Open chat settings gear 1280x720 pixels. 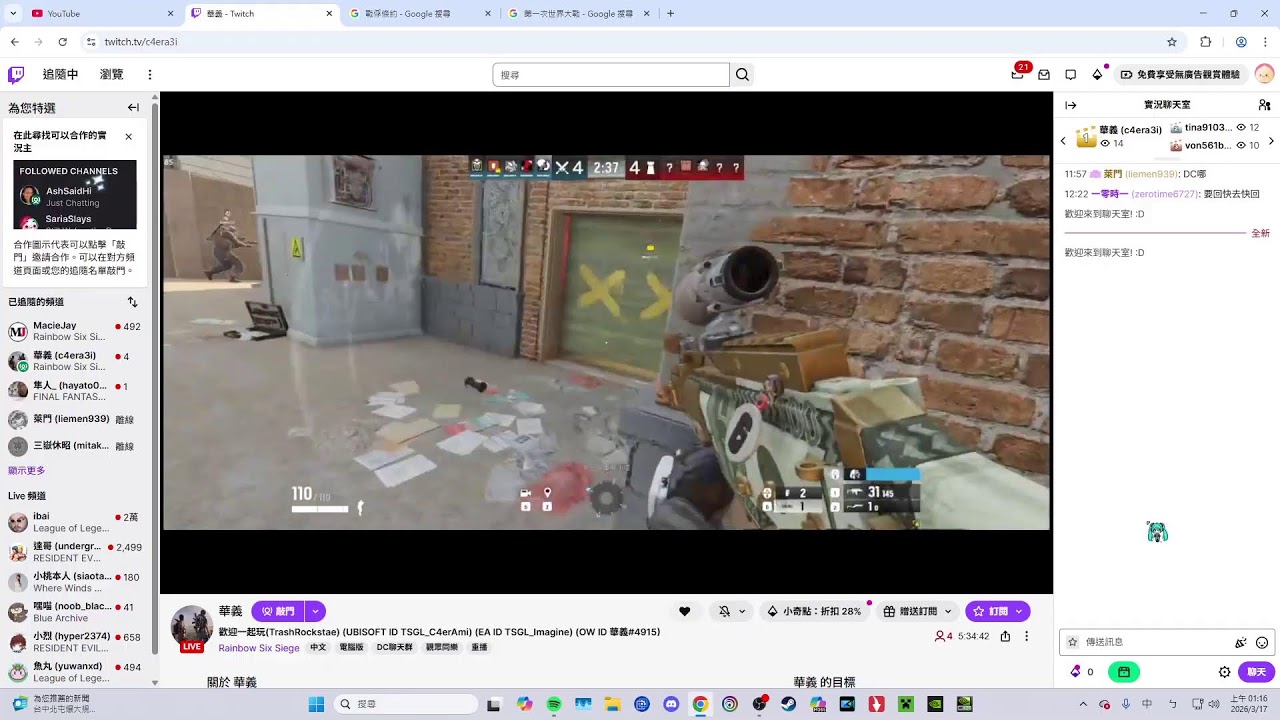pos(1224,672)
